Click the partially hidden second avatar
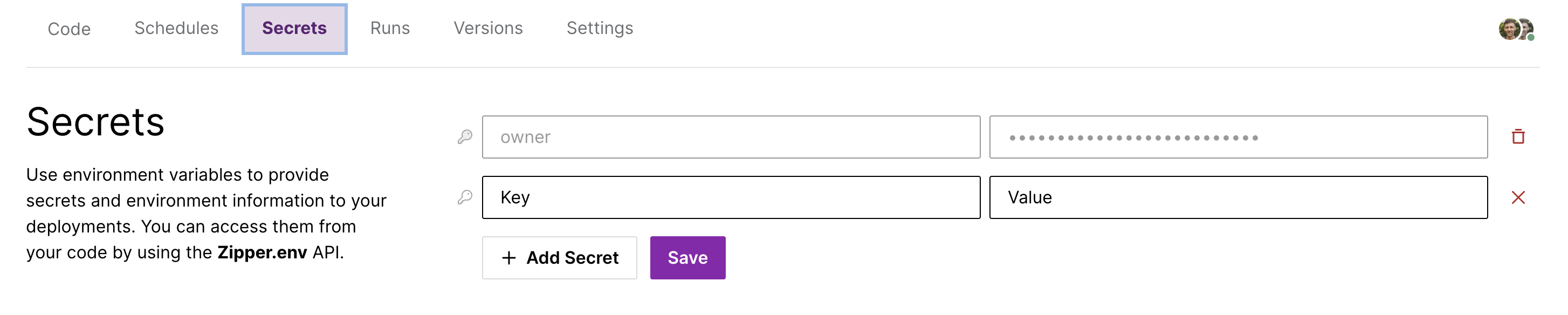This screenshot has height=315, width=1568. [x=1526, y=25]
